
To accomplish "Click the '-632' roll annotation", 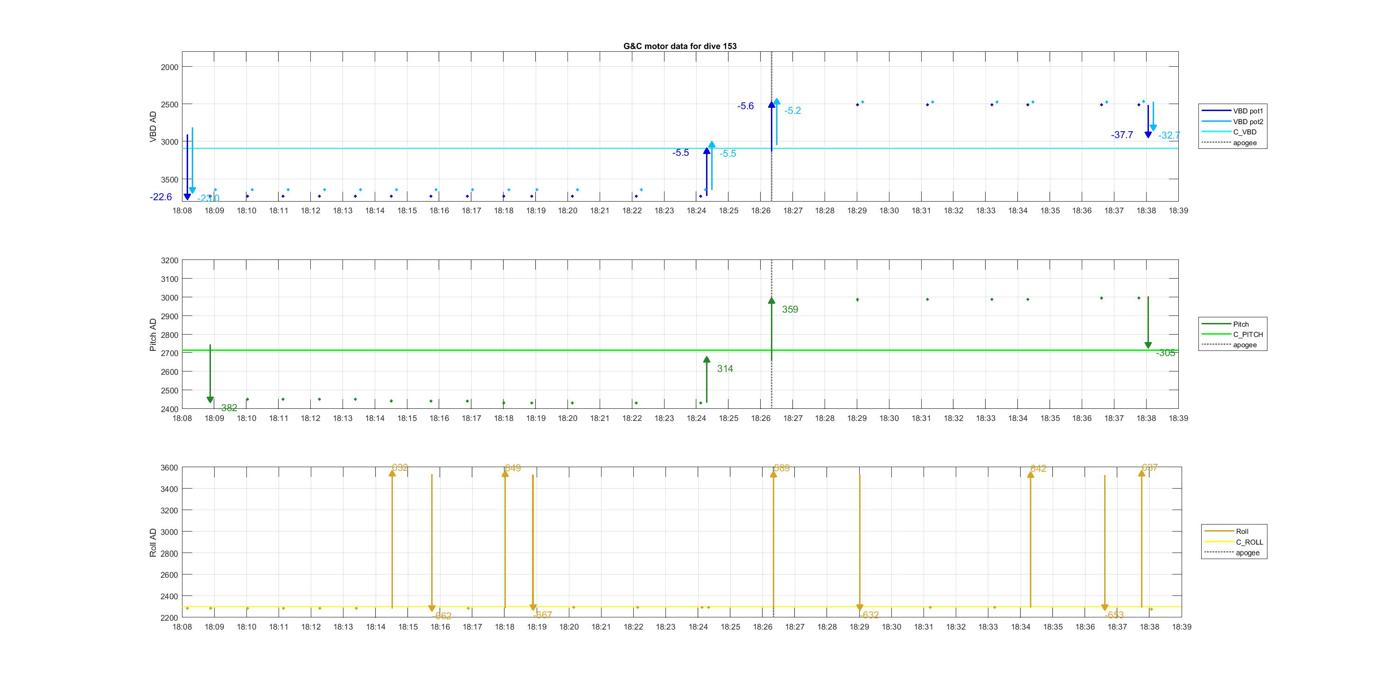I will coord(871,615).
